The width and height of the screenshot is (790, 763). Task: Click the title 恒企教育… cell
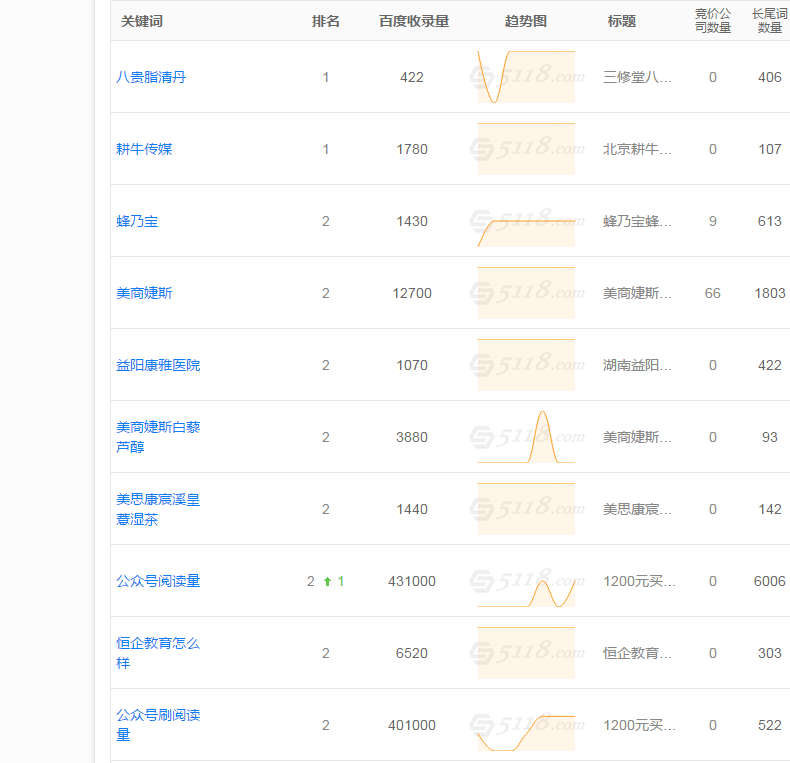(637, 653)
